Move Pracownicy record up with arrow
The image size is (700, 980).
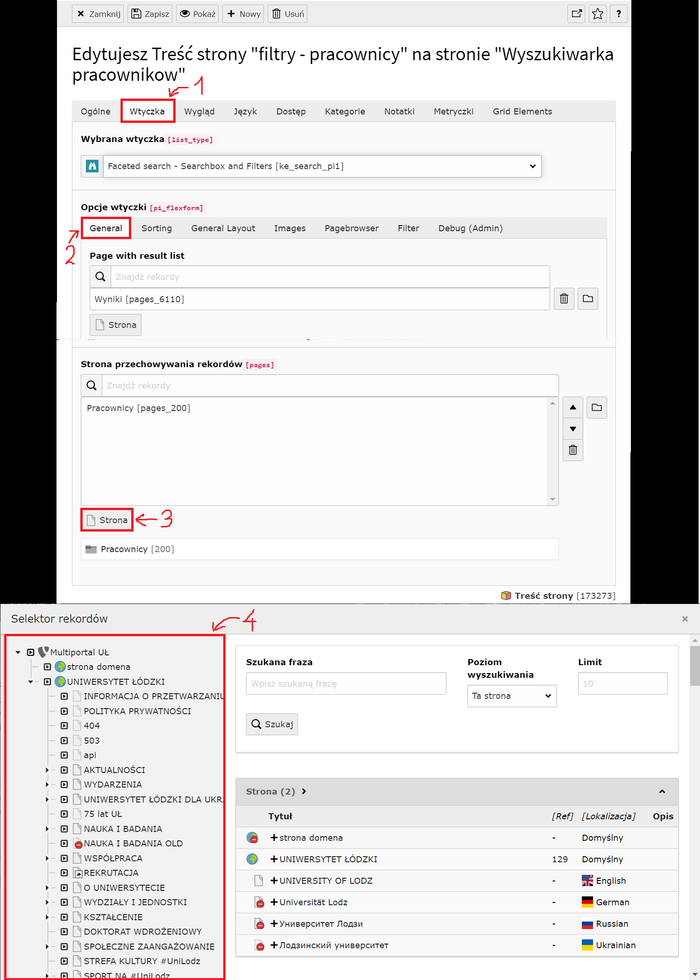tap(573, 408)
